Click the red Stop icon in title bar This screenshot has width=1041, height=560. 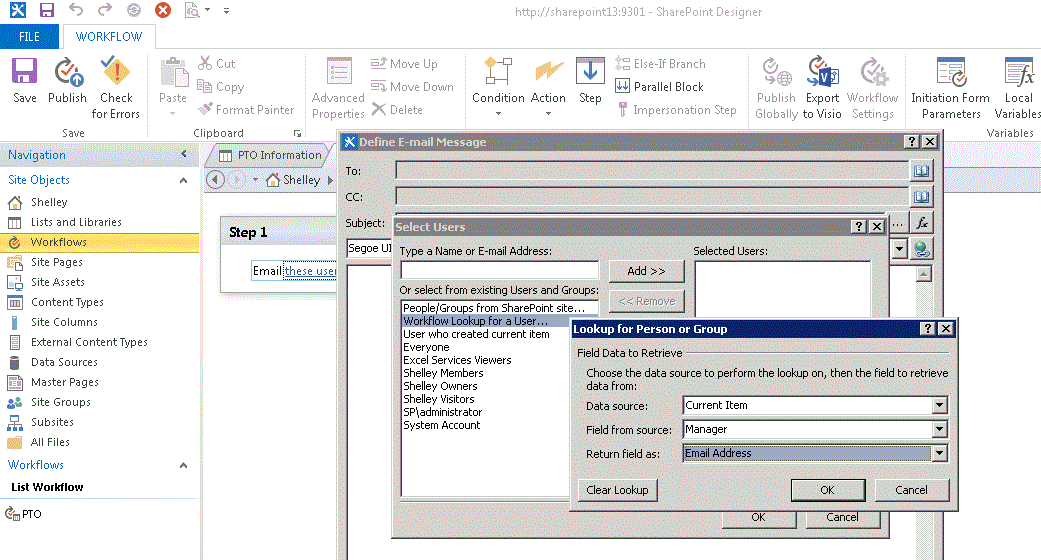click(163, 10)
